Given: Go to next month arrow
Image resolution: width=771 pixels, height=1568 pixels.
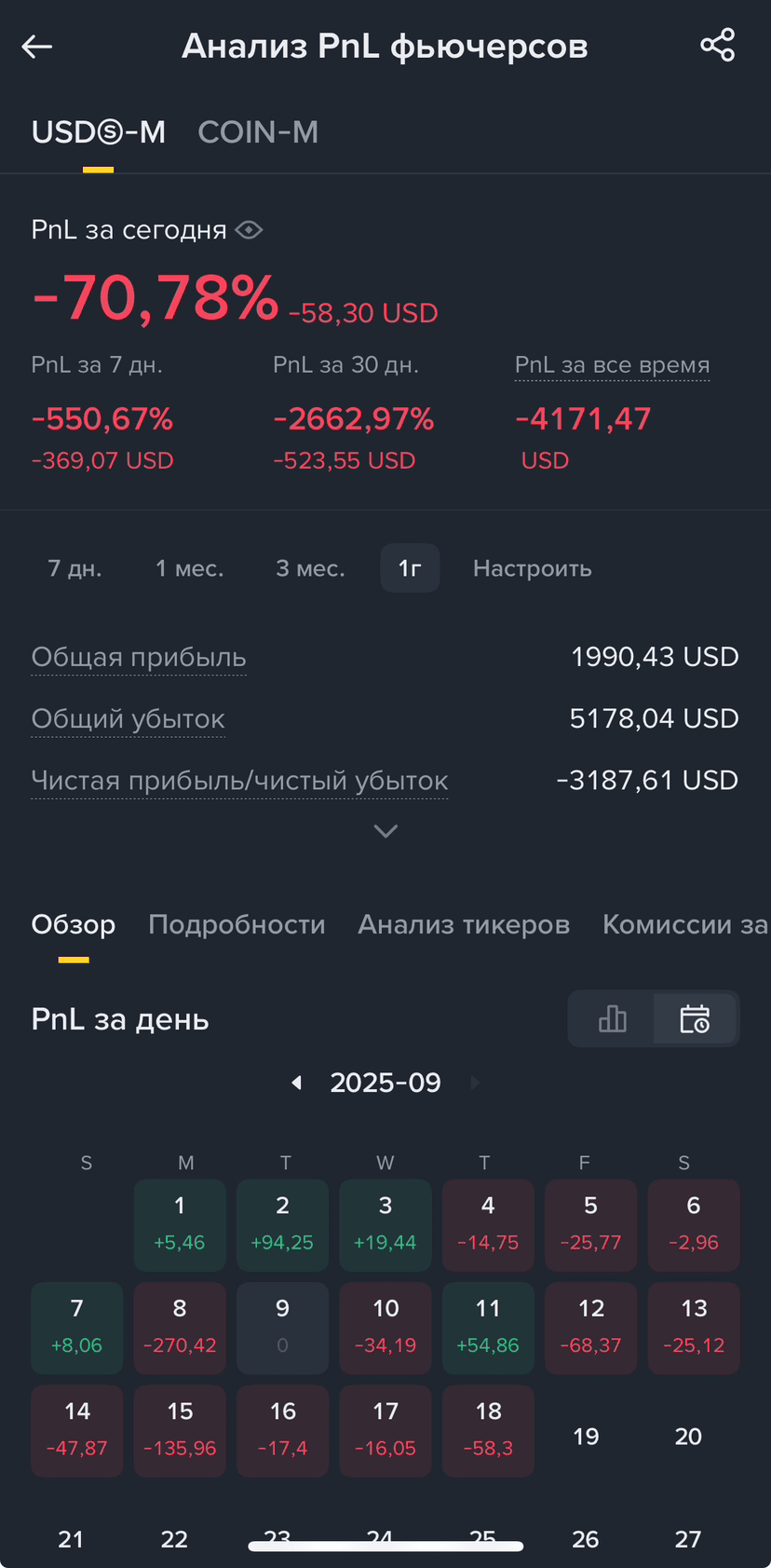Looking at the screenshot, I should 475,1083.
